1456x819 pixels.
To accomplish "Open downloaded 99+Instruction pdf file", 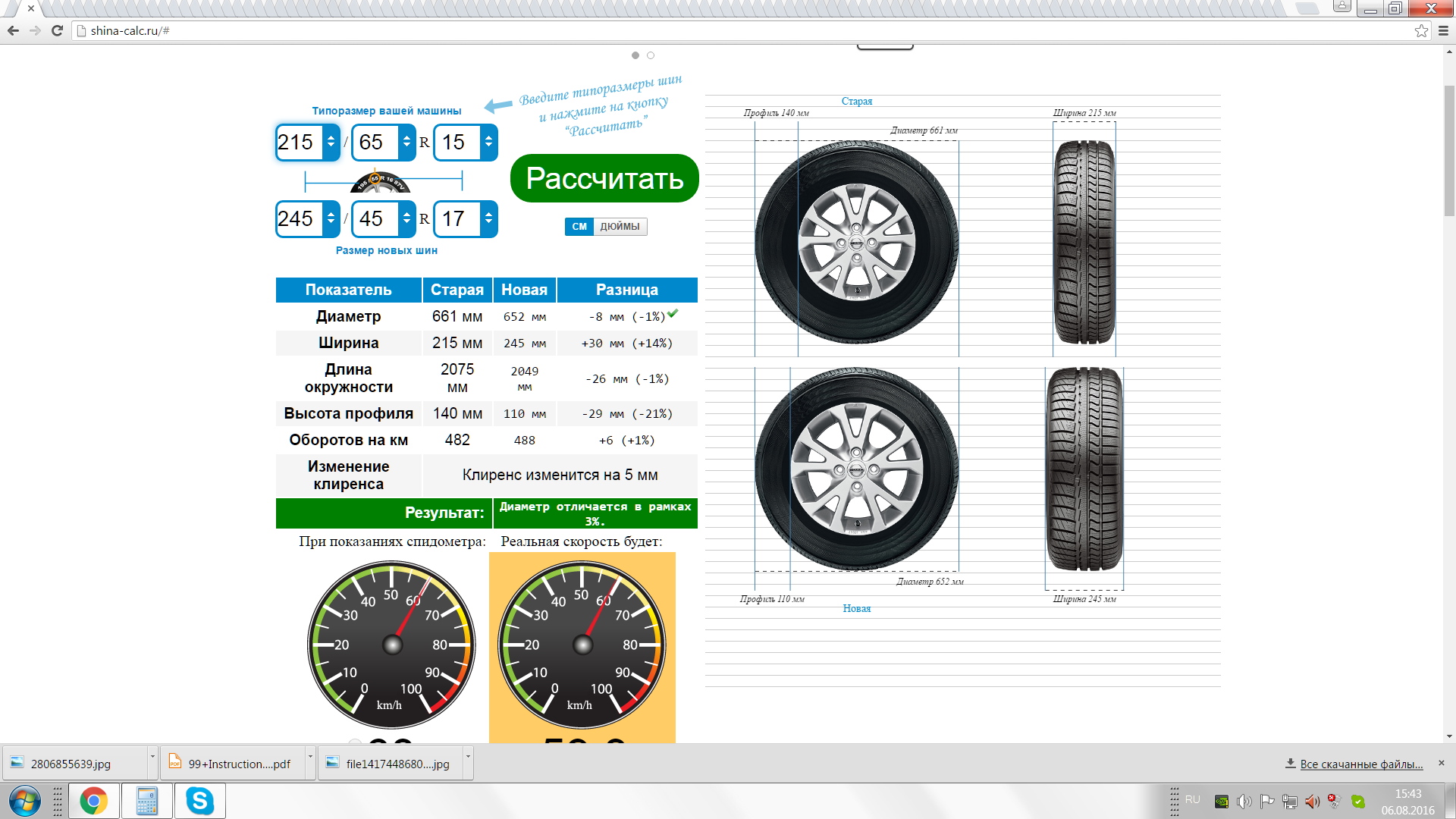I will point(238,764).
